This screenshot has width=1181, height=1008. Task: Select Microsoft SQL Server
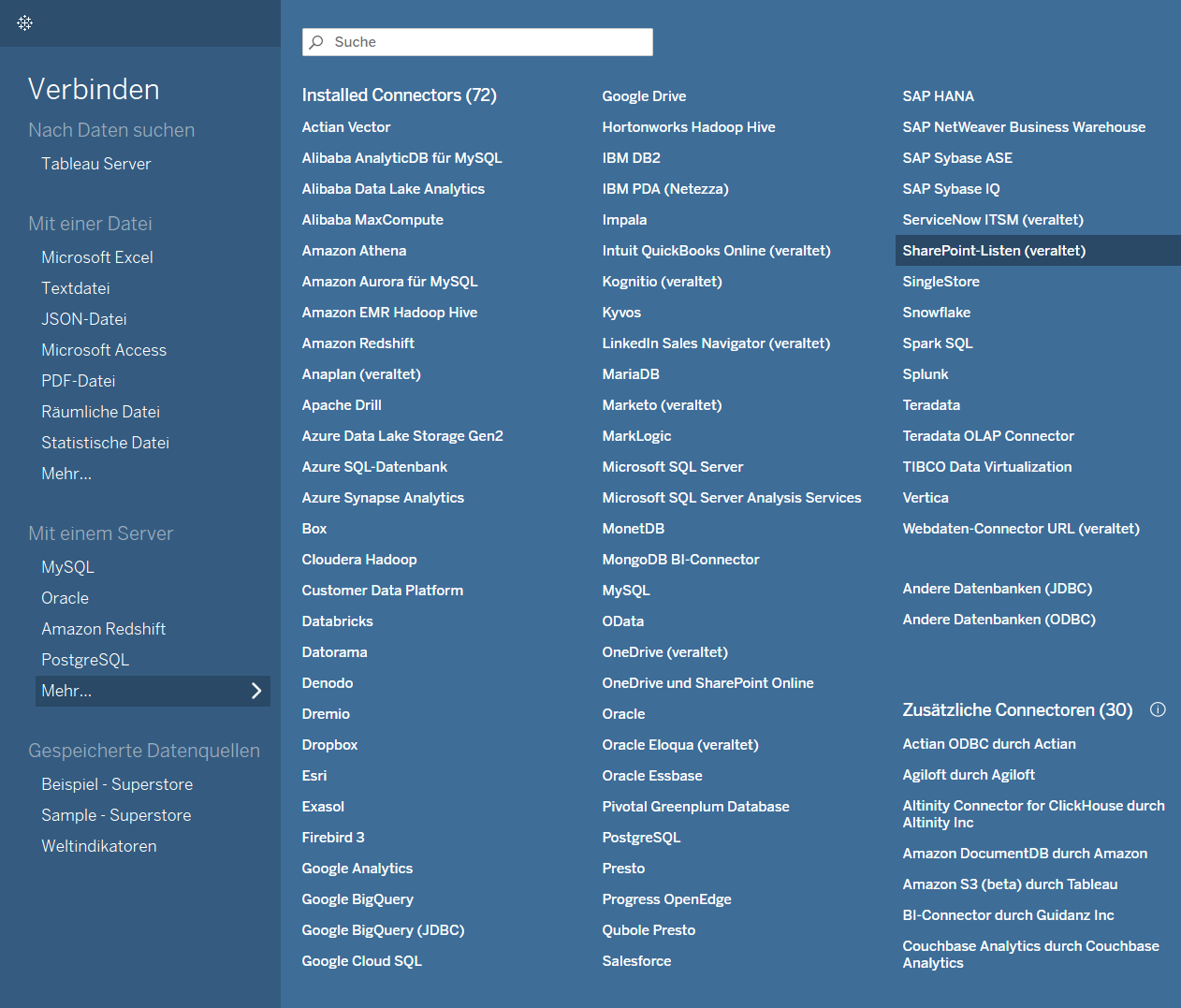(x=673, y=467)
